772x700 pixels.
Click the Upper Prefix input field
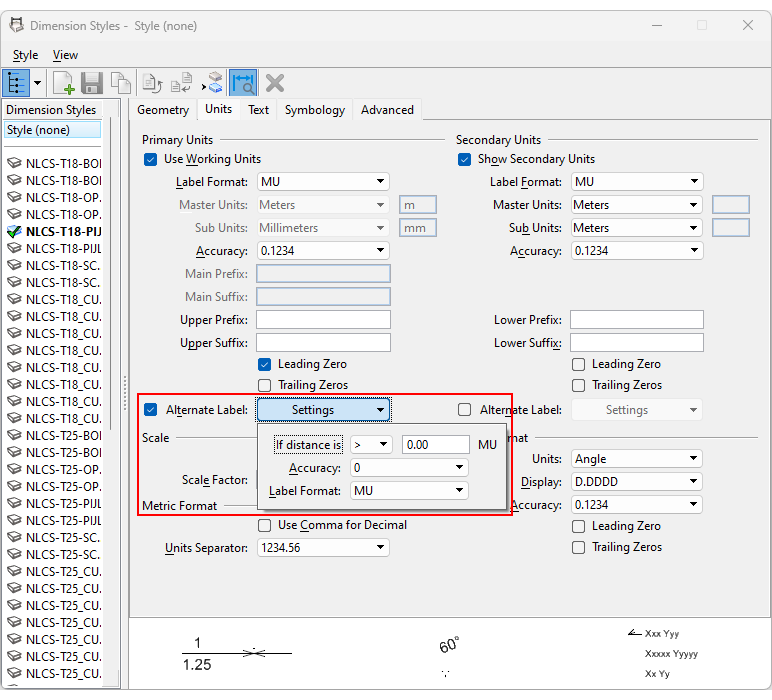[x=323, y=320]
